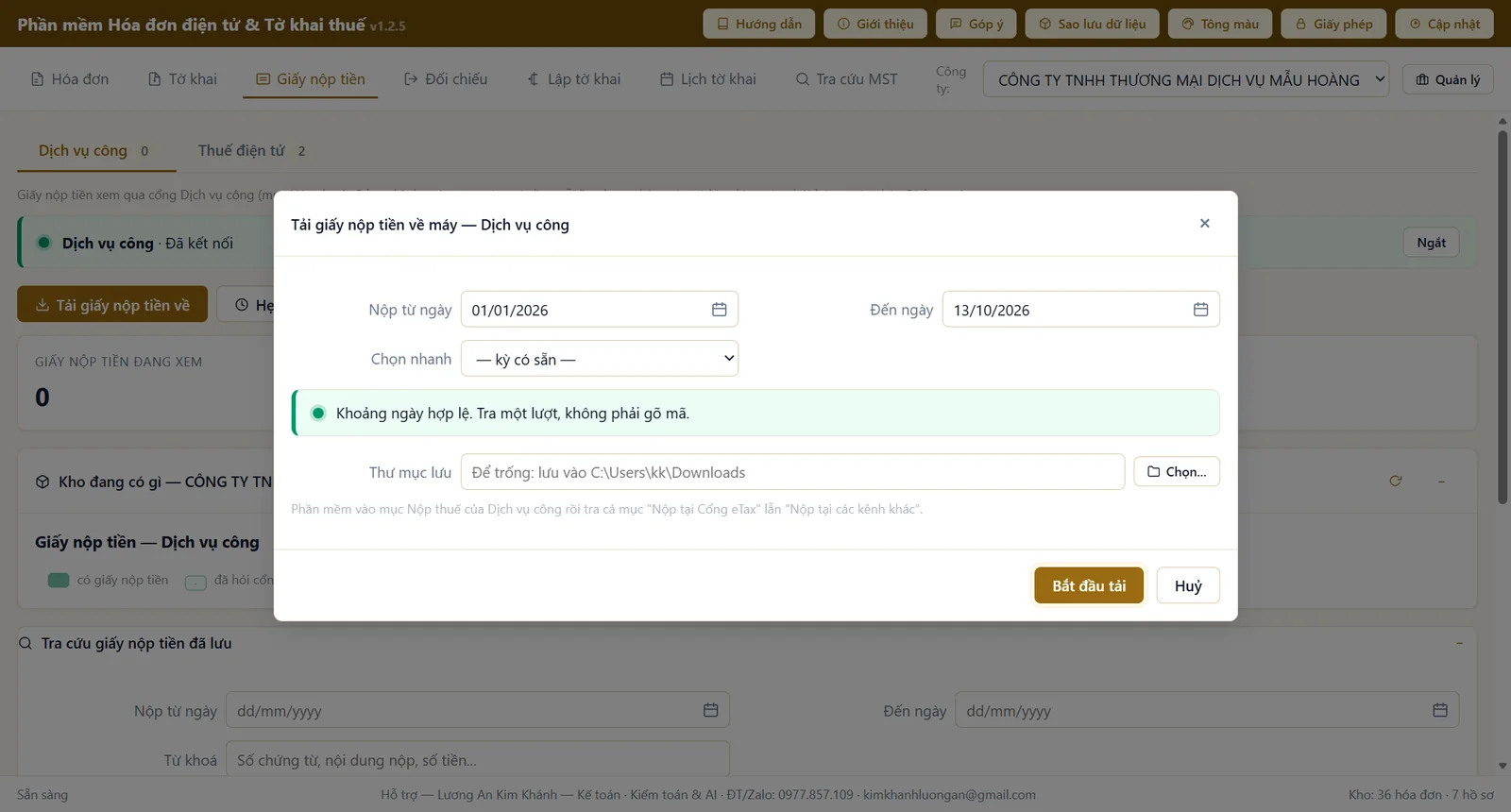
Task: Open the Chọn nhanh kỳ có sẵn dropdown
Action: [x=600, y=359]
